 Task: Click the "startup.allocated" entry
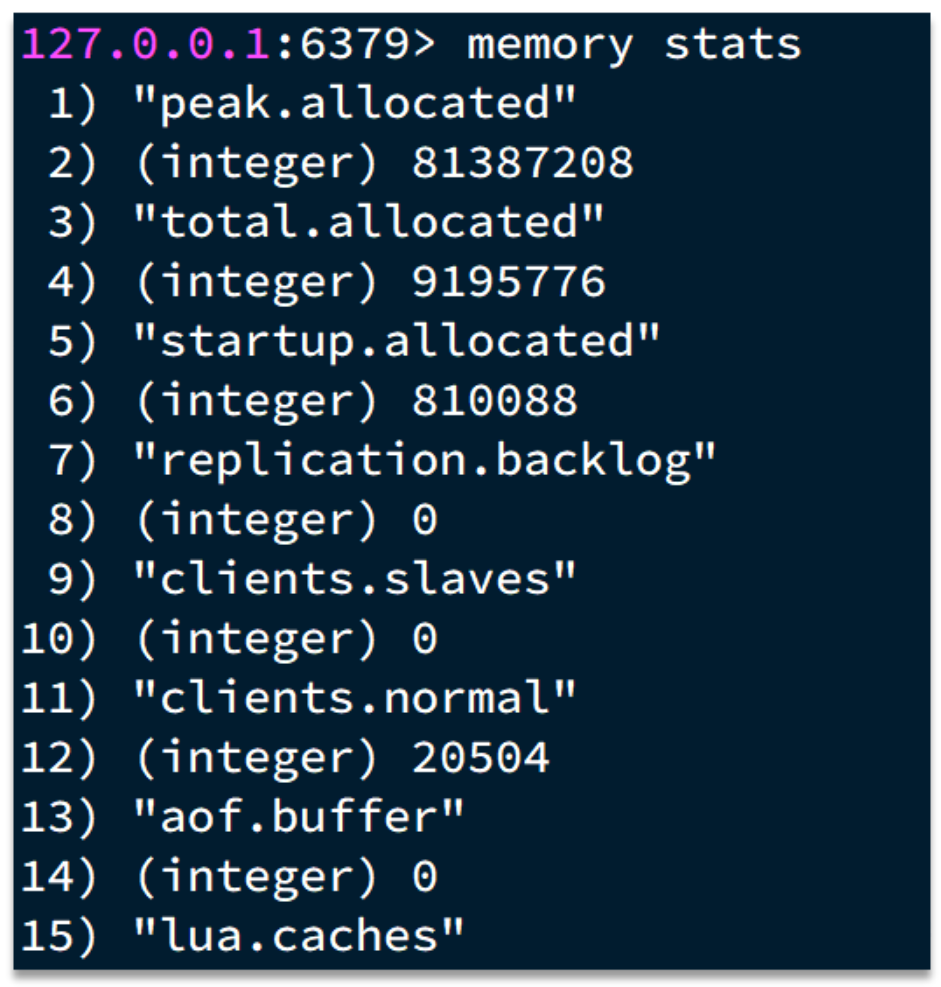click(397, 343)
